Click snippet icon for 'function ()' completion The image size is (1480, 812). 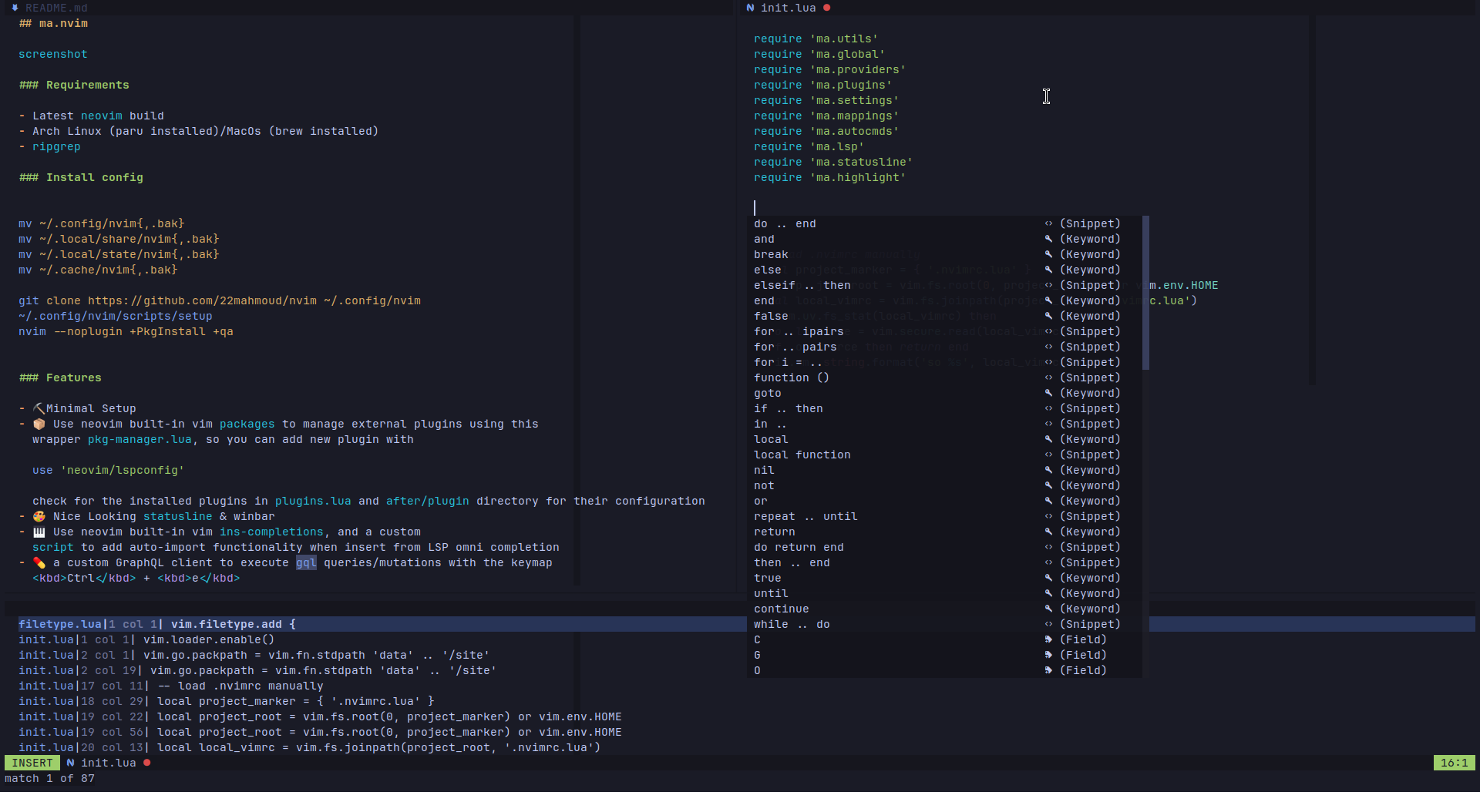(x=1048, y=377)
